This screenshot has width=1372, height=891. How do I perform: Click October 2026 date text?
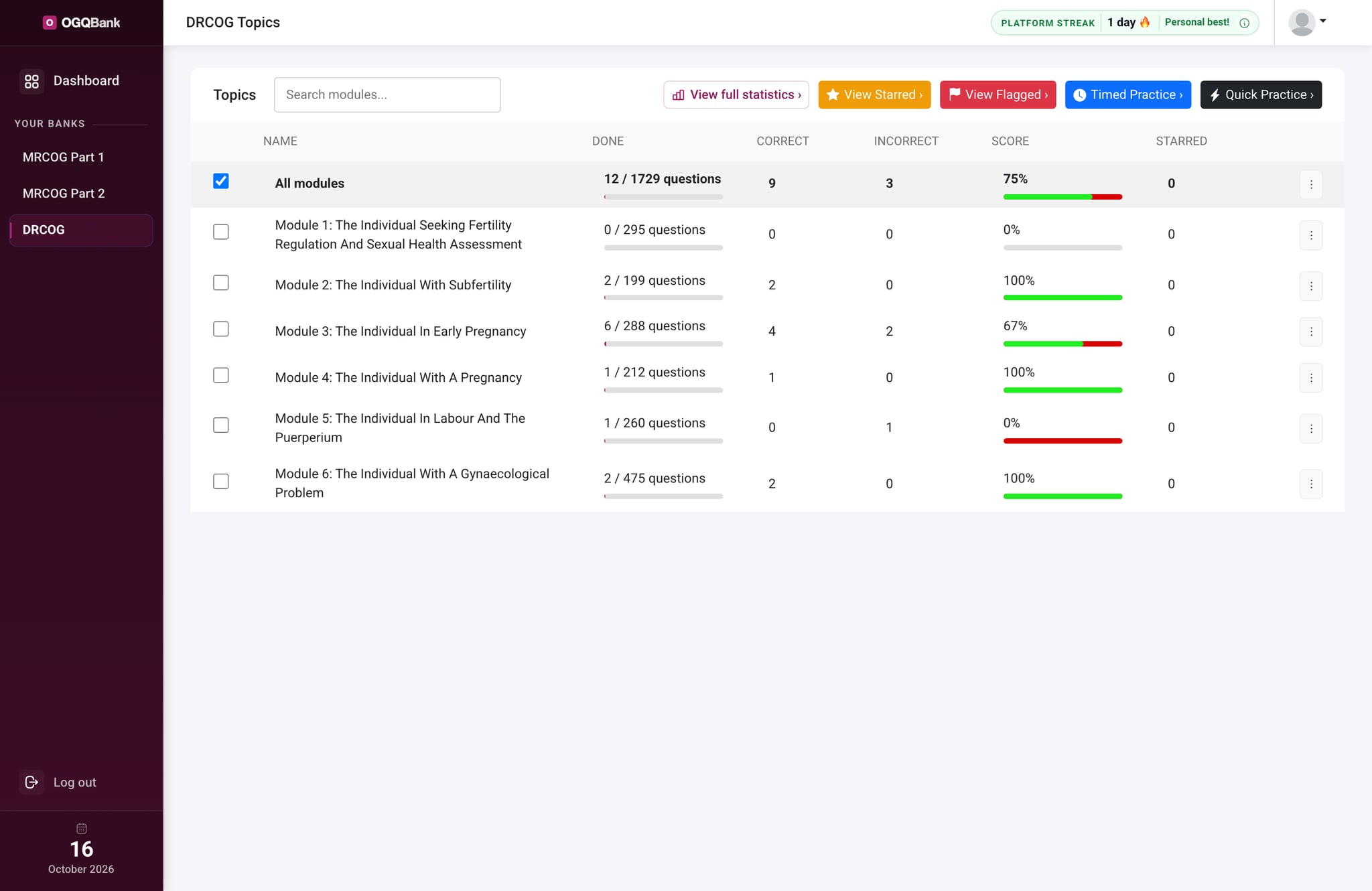pos(81,869)
